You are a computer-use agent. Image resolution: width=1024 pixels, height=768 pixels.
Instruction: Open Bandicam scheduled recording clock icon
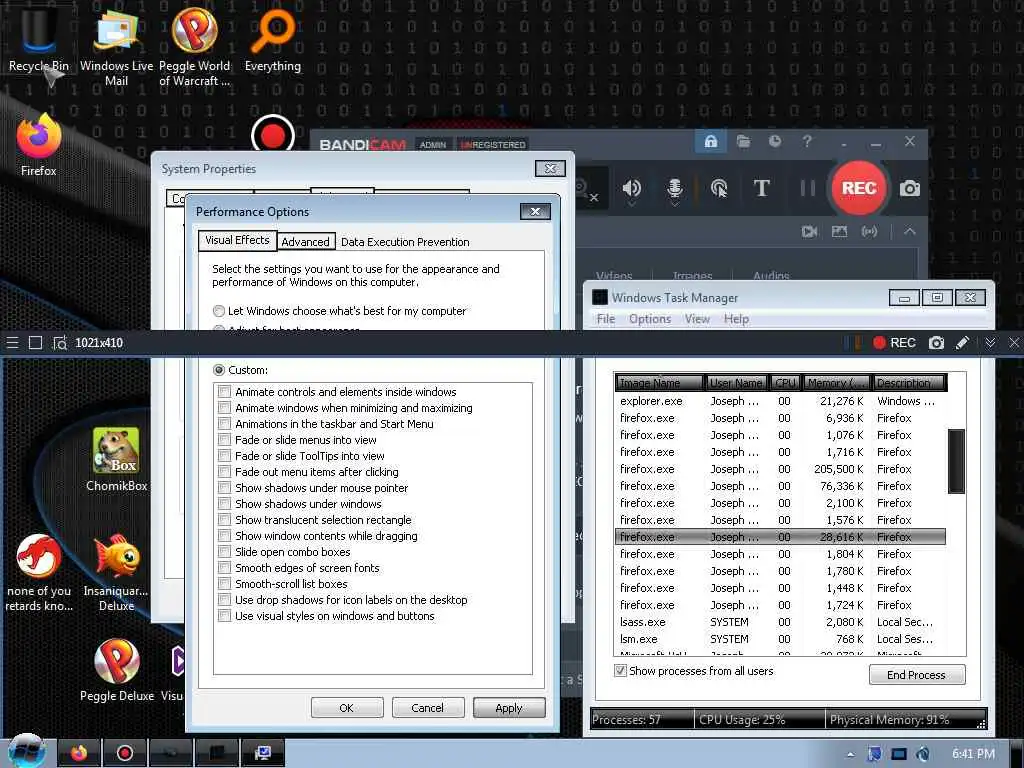(x=775, y=141)
